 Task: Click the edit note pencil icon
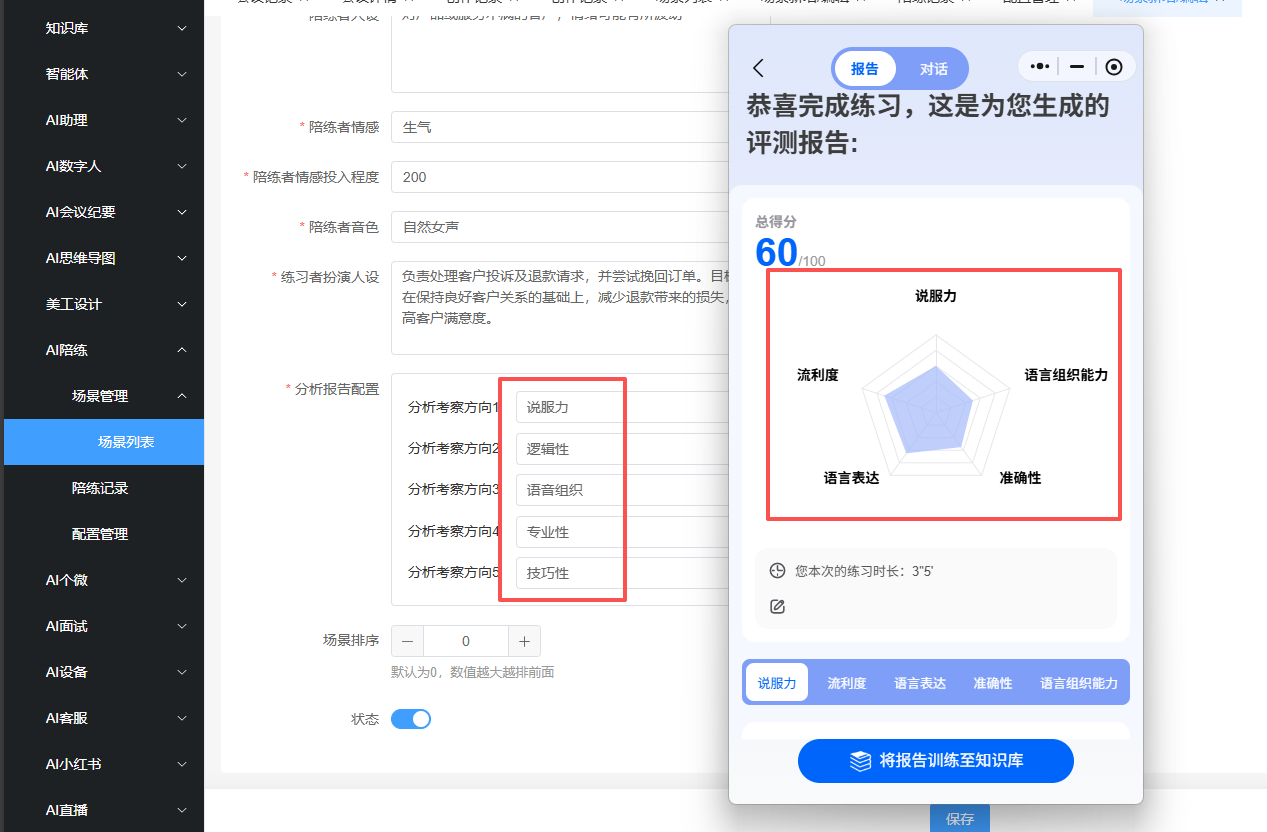[777, 606]
